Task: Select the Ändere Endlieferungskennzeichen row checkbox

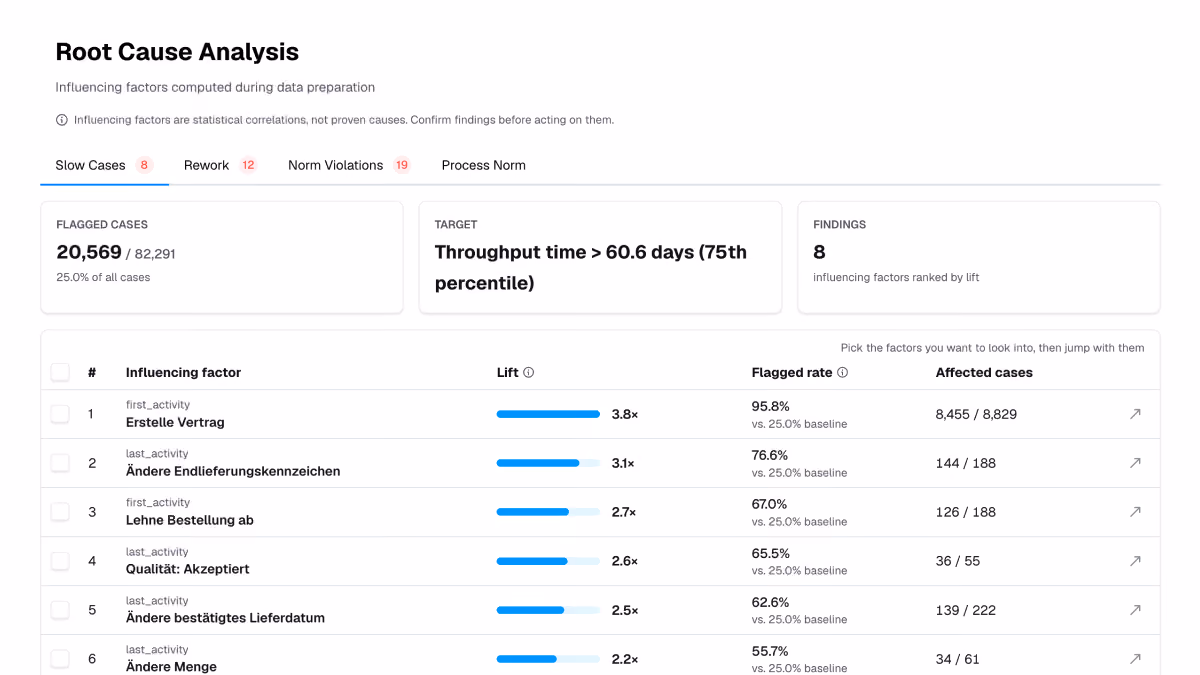Action: (x=60, y=463)
